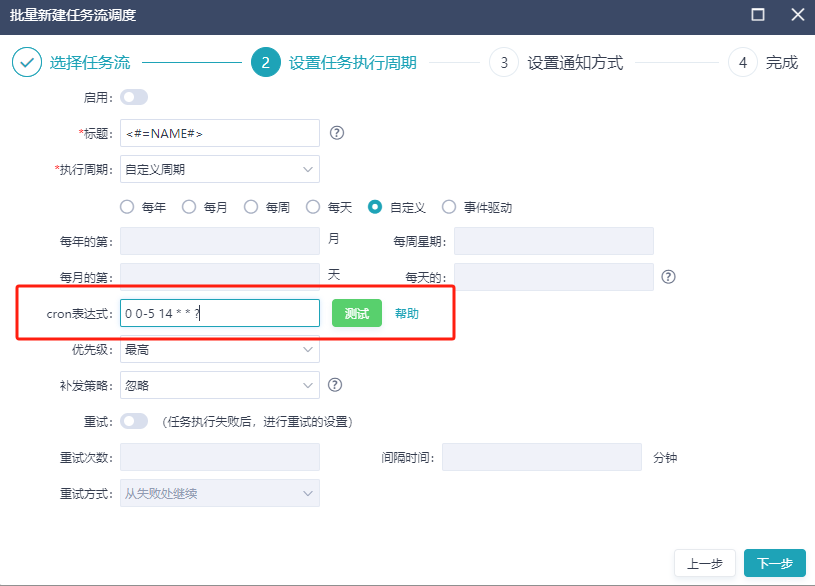Click the help icon next to 标题 field
Screen dimensions: 815x586
pos(337,133)
